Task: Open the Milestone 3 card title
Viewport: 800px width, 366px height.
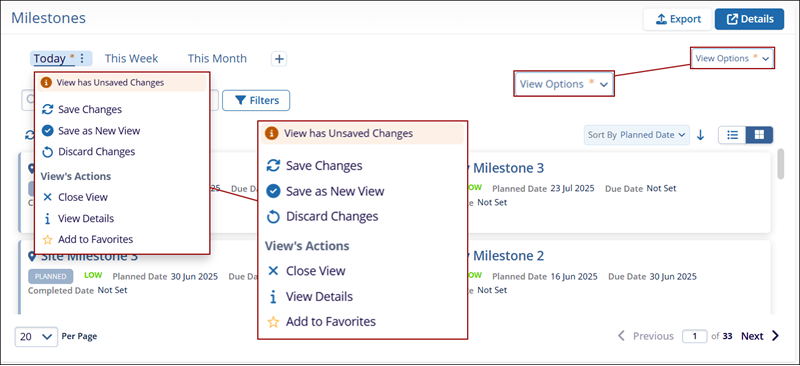Action: click(509, 168)
